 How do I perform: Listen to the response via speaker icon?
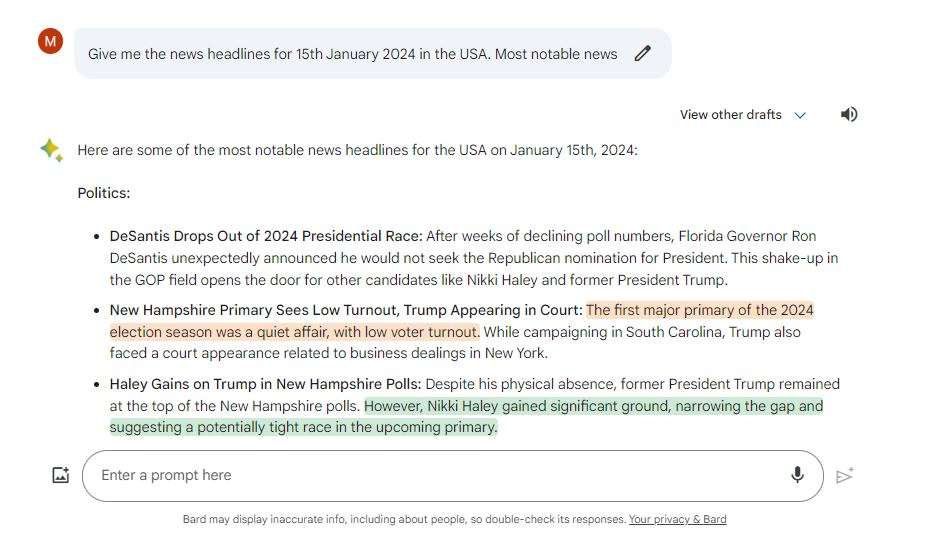pos(849,114)
